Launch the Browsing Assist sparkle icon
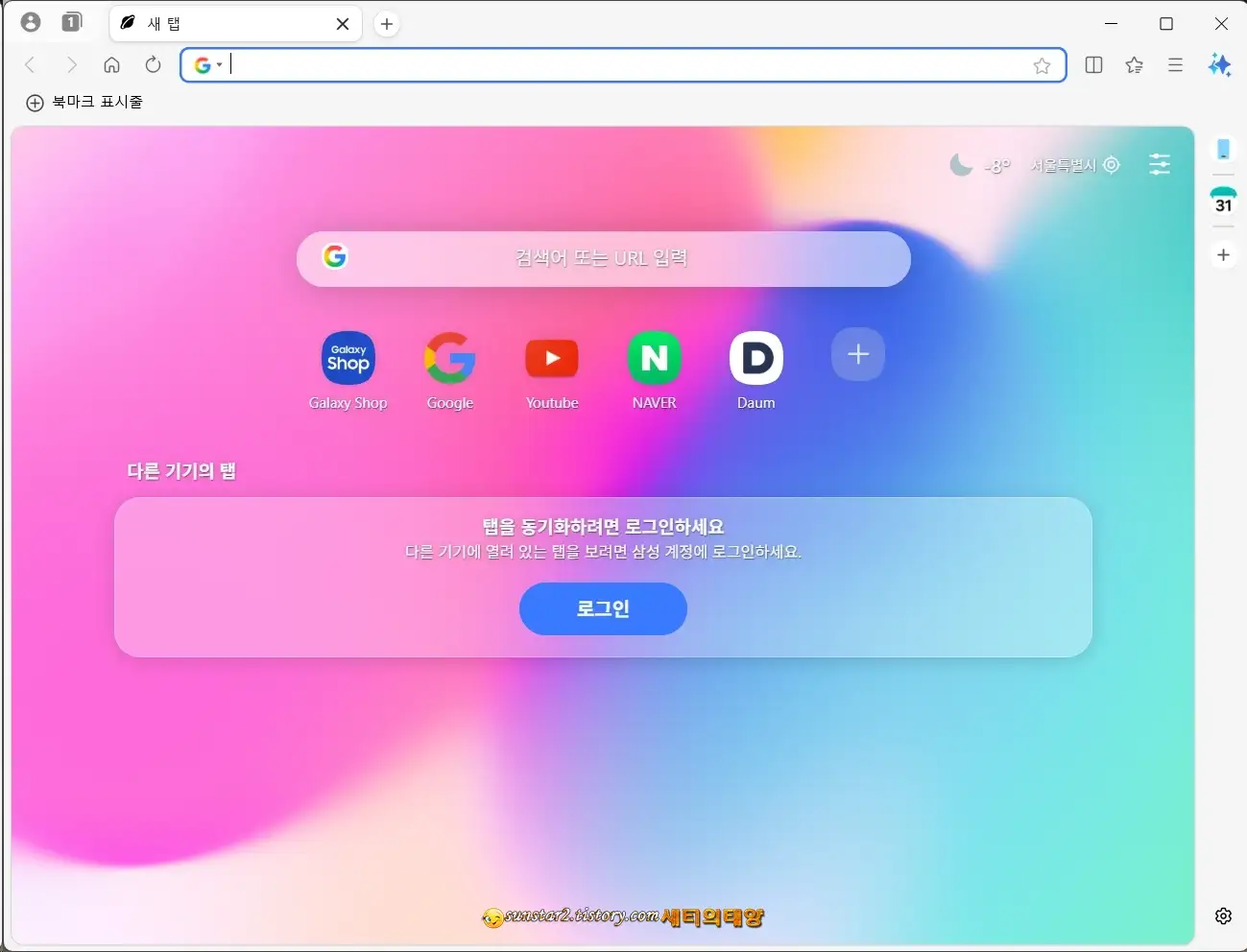 [x=1220, y=65]
